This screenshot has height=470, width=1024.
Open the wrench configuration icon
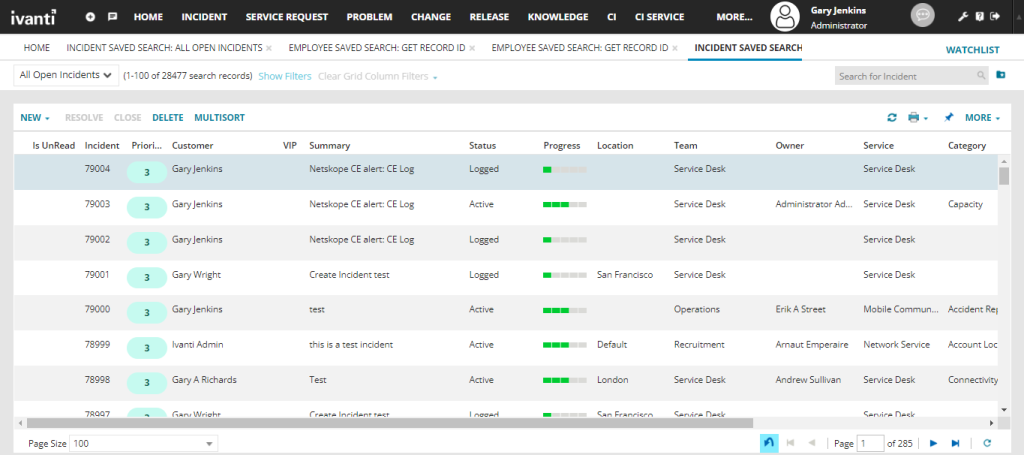tap(963, 17)
